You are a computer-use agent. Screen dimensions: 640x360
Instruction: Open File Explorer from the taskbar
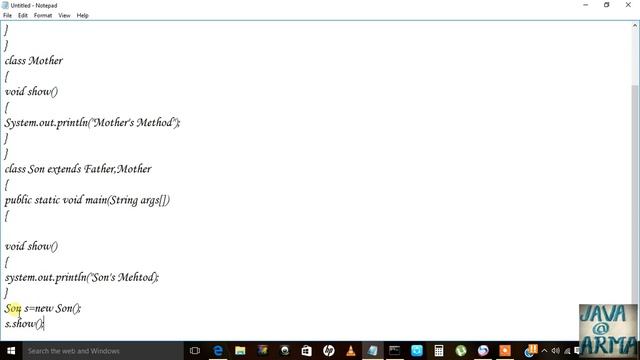tap(240, 351)
